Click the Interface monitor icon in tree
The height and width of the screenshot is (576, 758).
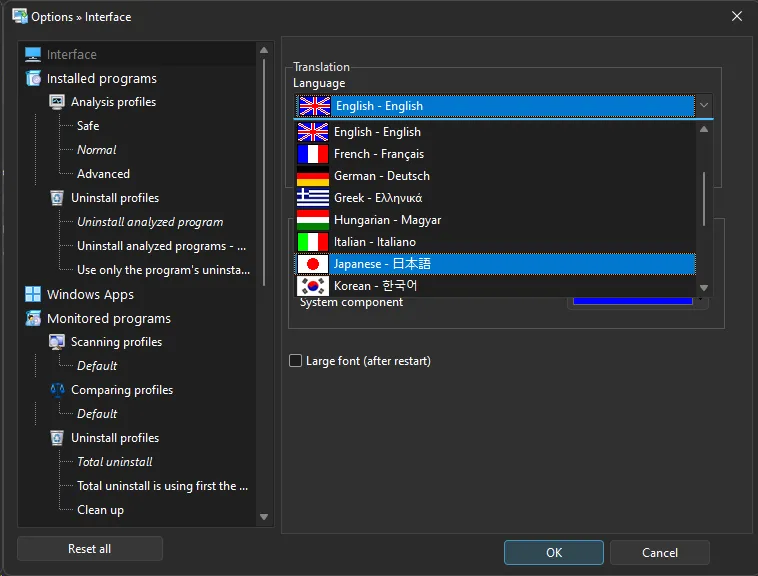[33, 54]
